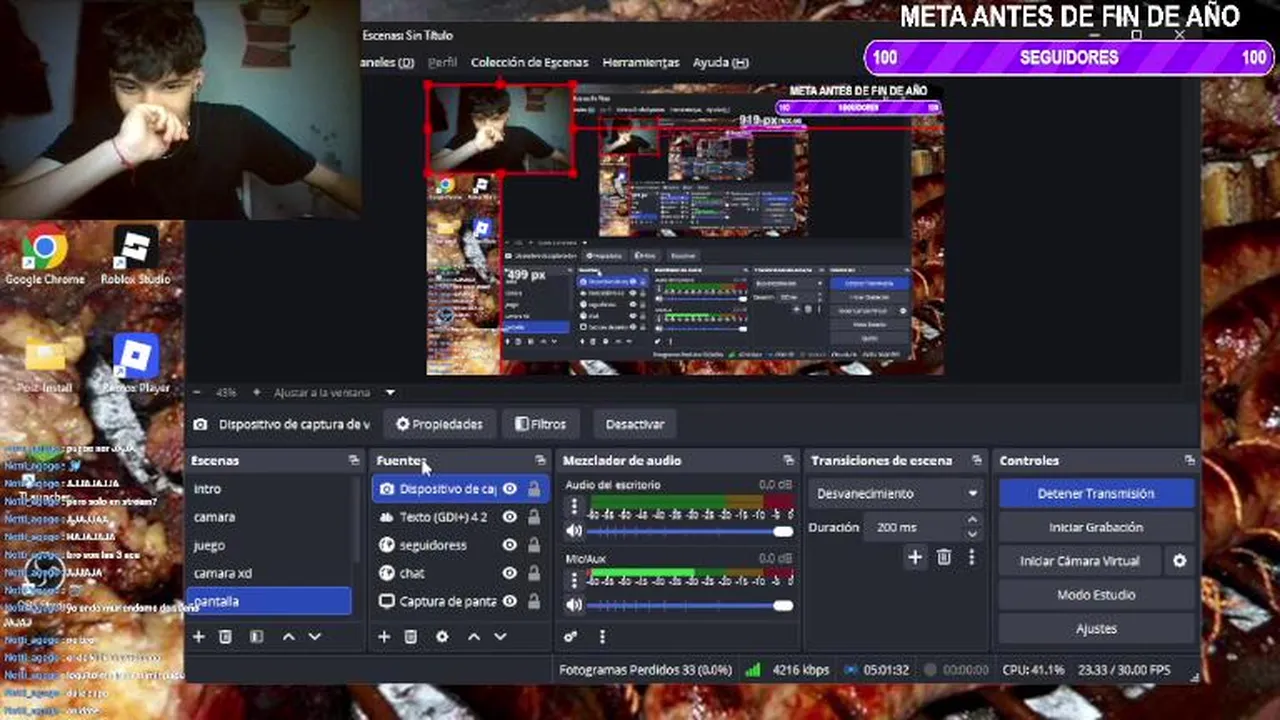Pop out the Mezclador de audio dock
The width and height of the screenshot is (1280, 720).
[789, 460]
